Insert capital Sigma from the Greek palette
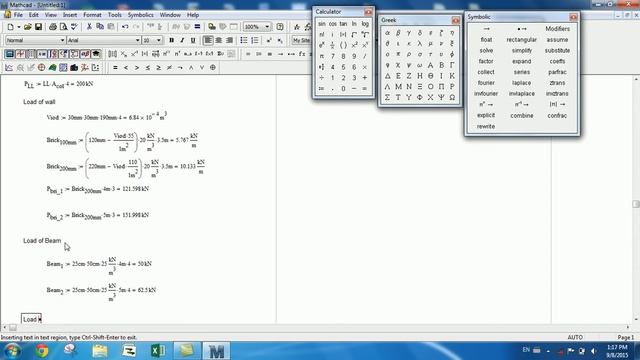The image size is (640, 360). (387, 98)
